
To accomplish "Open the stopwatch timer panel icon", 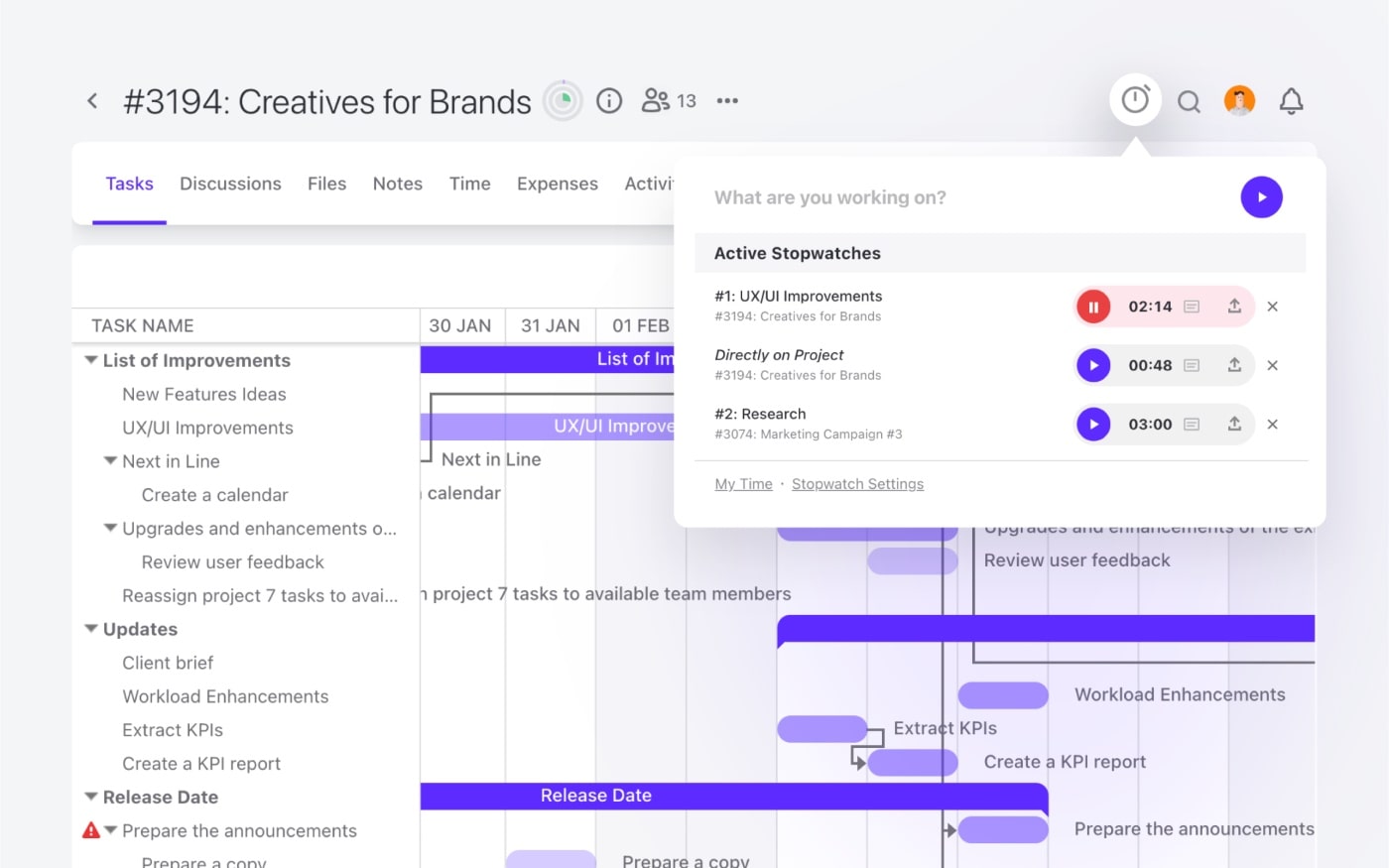I will pos(1134,99).
